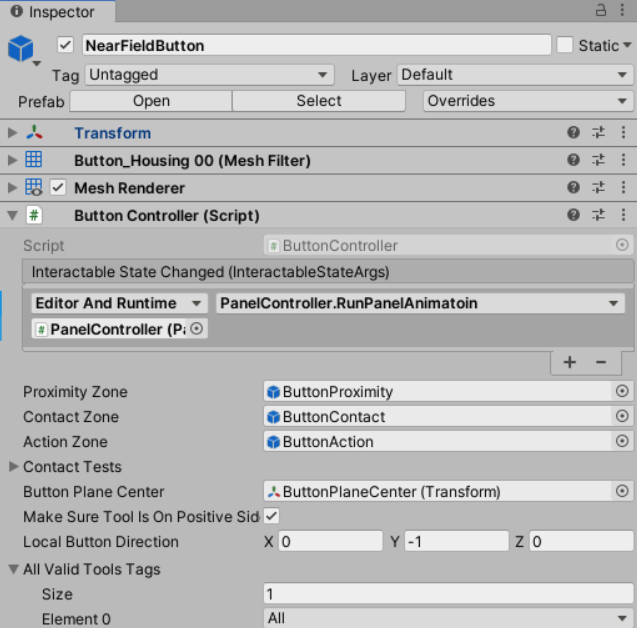Click the prefab Open button
The width and height of the screenshot is (637, 628).
151,101
